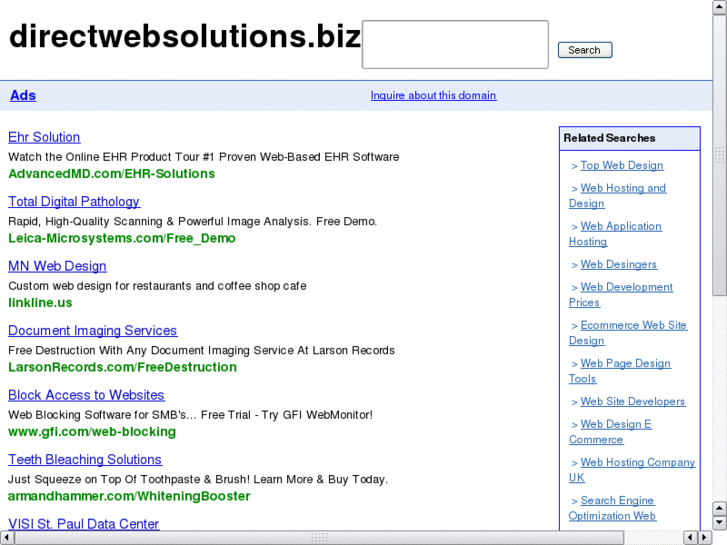Visit AdvancedMD.com/EHR-Solutions URL
Image resolution: width=727 pixels, height=545 pixels.
[x=111, y=174]
